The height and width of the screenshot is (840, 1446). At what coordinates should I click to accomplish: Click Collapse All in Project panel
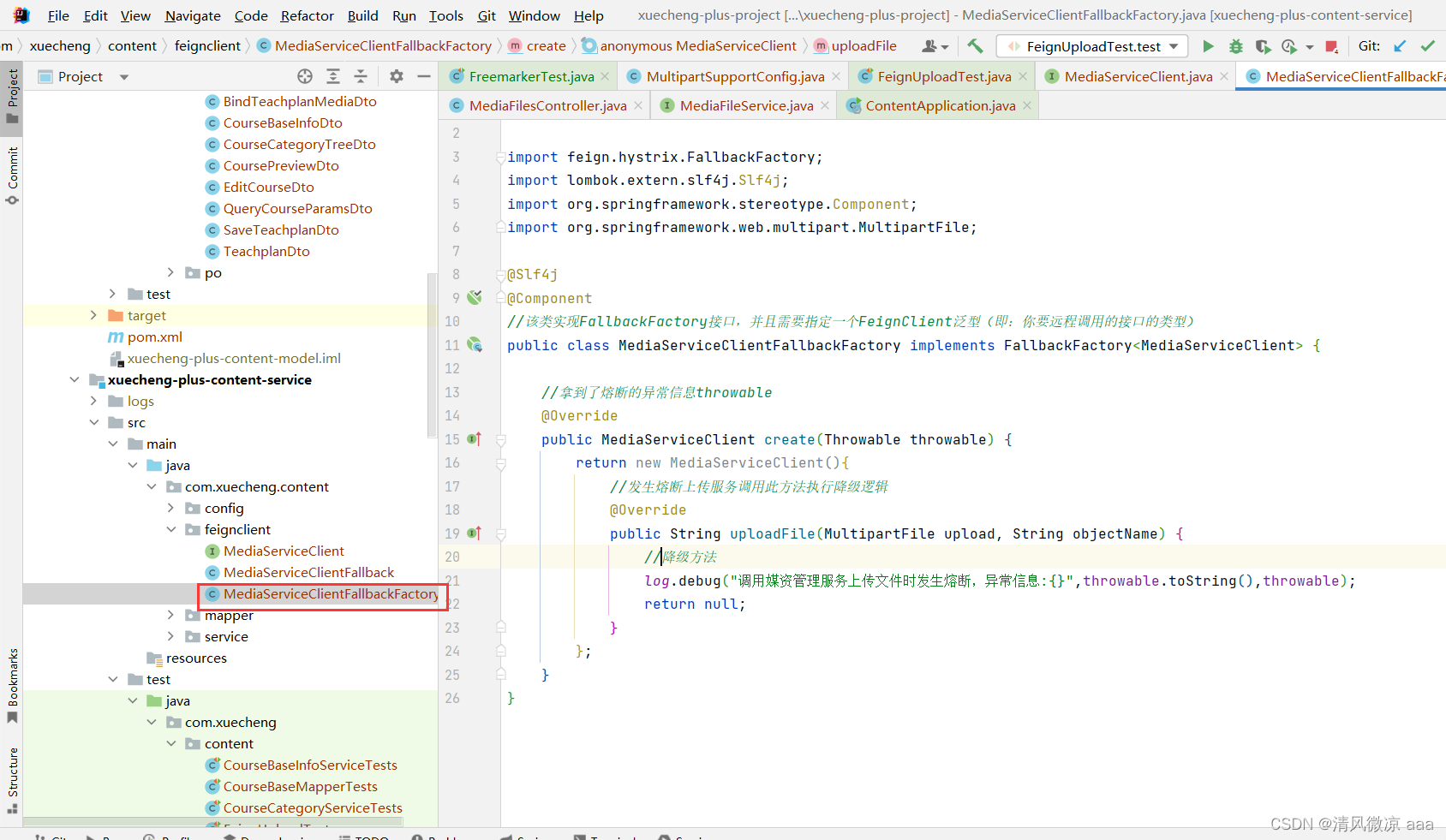pyautogui.click(x=361, y=76)
